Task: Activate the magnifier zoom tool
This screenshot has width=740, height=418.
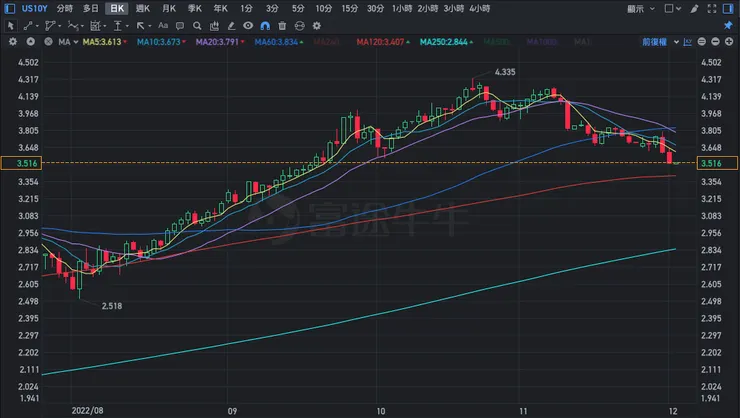Action: tap(197, 26)
